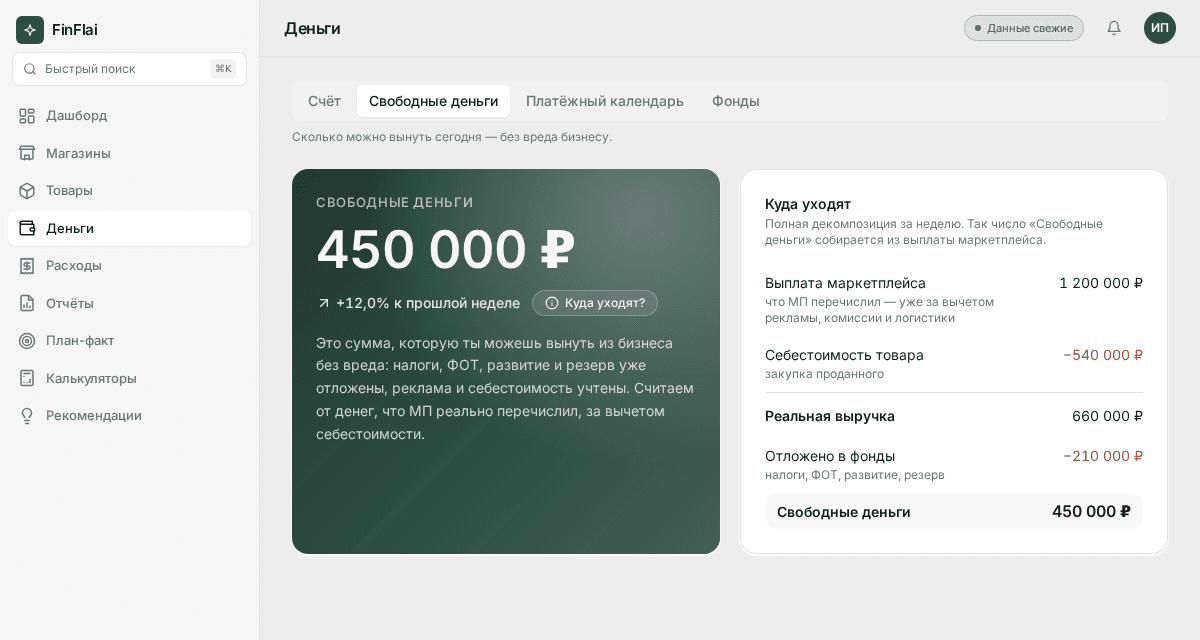Click the Товары box icon

point(27,191)
